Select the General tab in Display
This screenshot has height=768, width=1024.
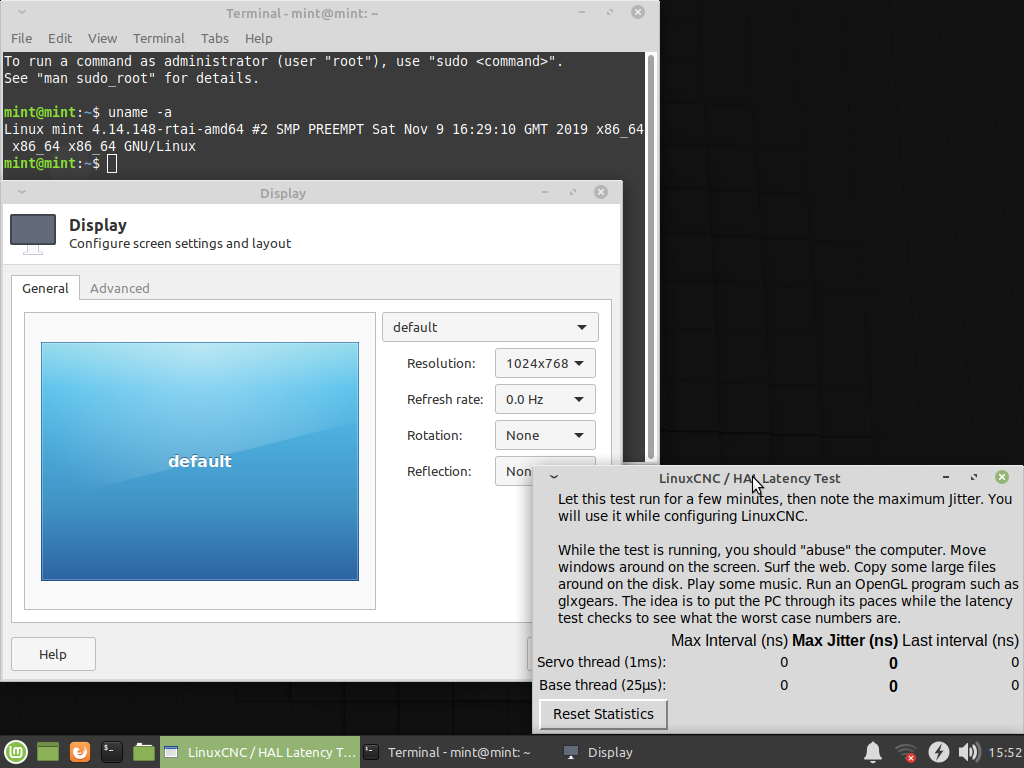tap(45, 288)
